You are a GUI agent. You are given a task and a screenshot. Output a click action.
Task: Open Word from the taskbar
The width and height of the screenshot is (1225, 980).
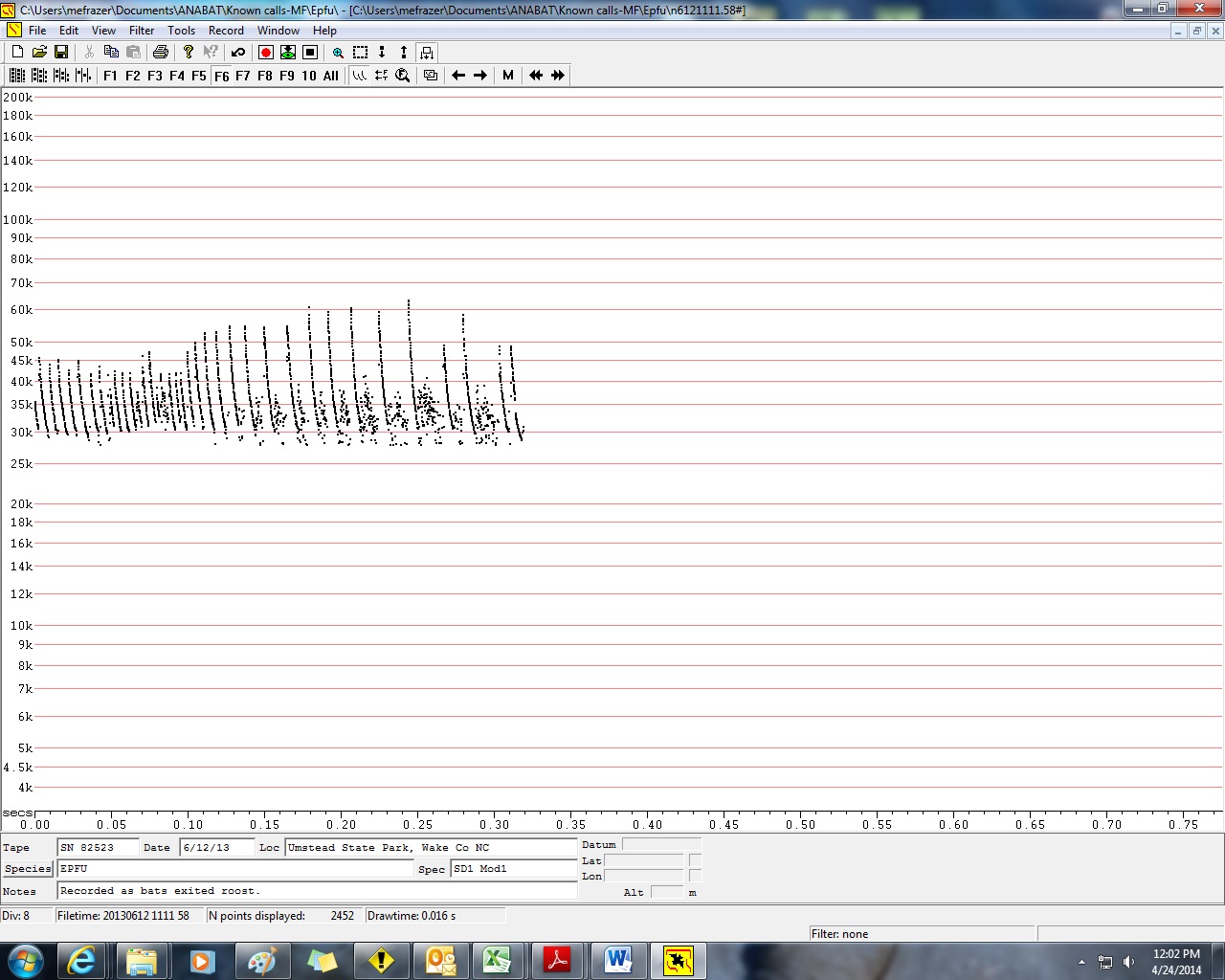(x=618, y=961)
